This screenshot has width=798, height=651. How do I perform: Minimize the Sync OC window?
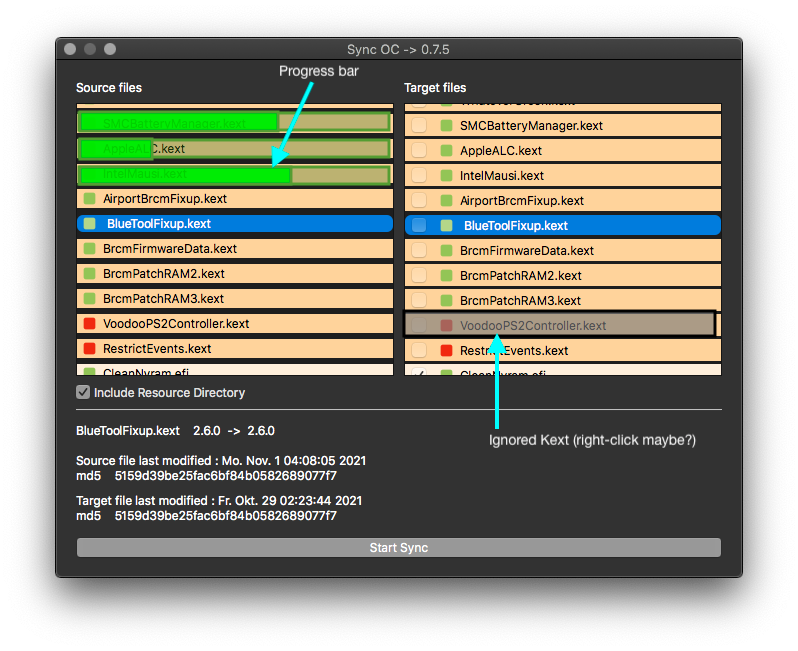(x=90, y=49)
